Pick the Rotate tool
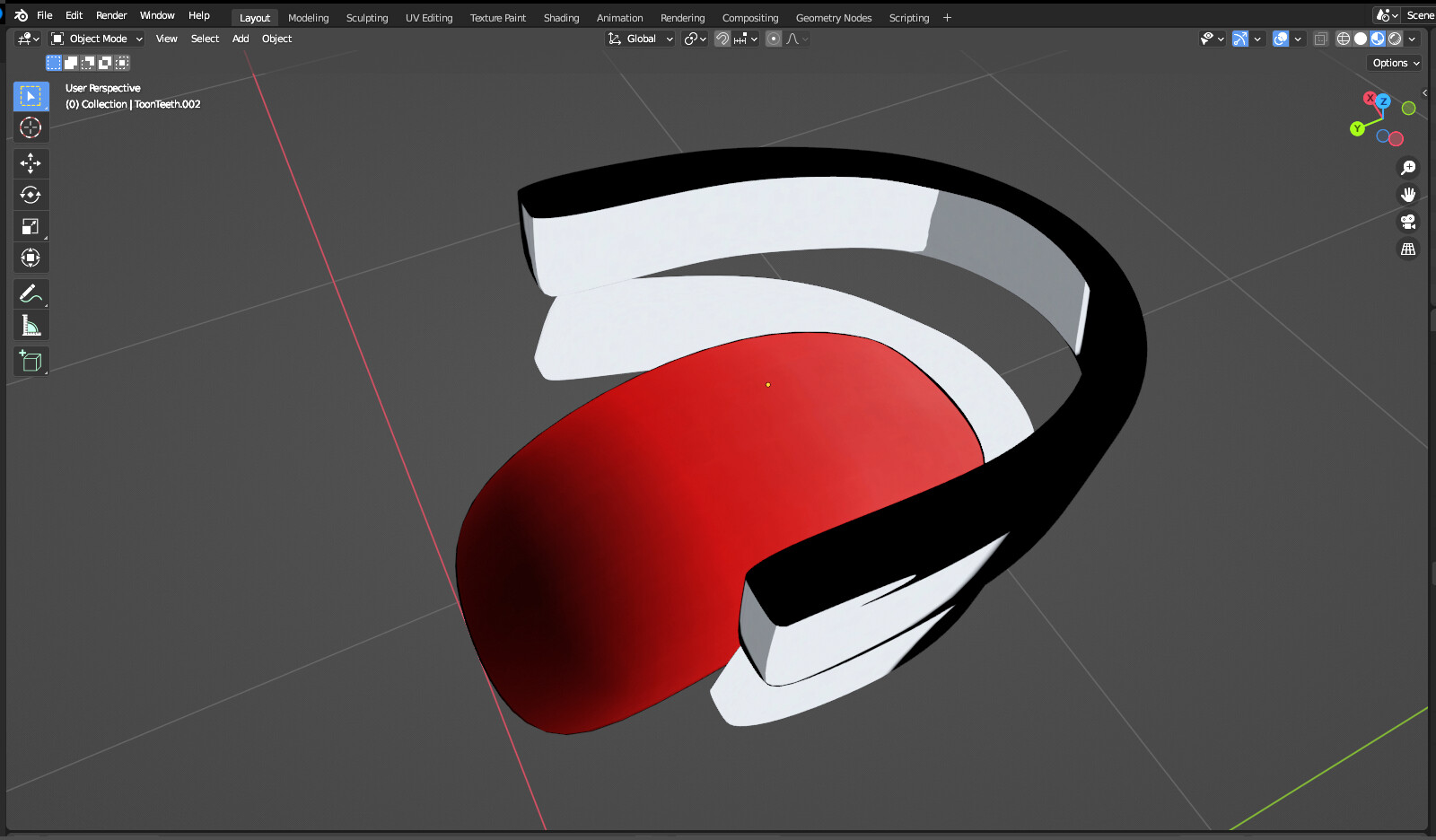 click(x=31, y=195)
